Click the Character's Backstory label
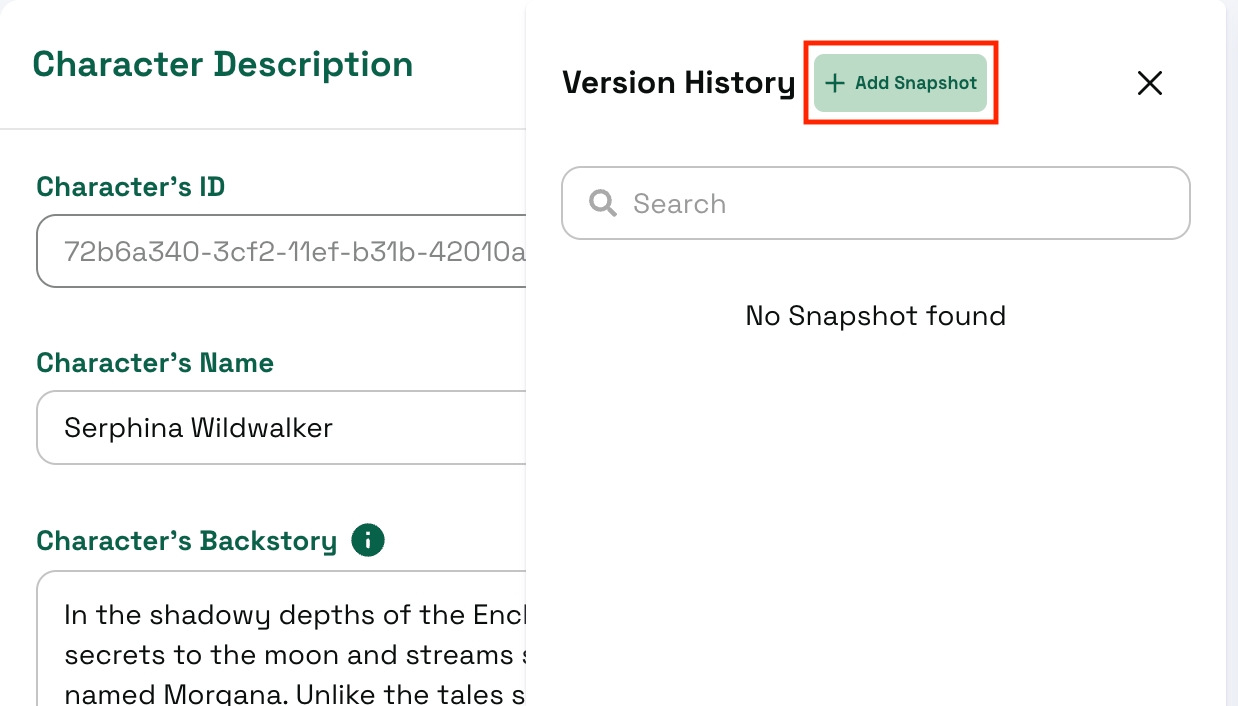The height and width of the screenshot is (706, 1238). coord(187,541)
